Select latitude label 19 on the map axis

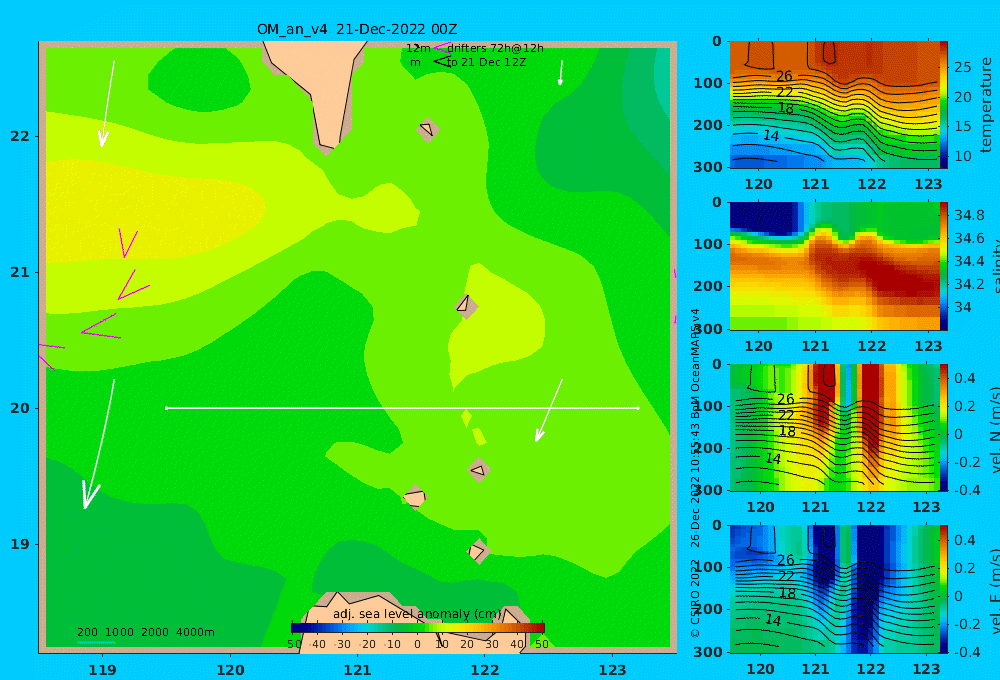pos(20,544)
